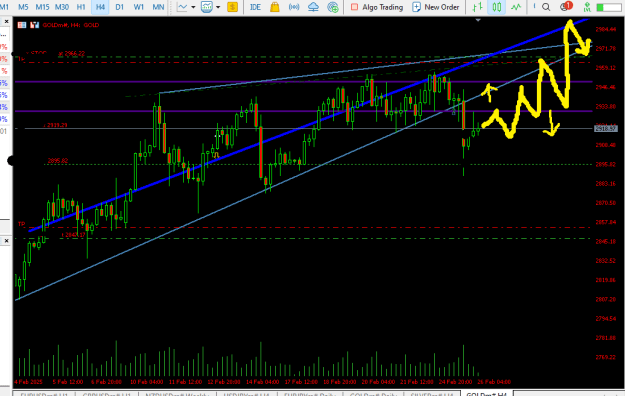625x396 pixels.
Task: Switch chart to H1 timeframe
Action: click(x=81, y=7)
